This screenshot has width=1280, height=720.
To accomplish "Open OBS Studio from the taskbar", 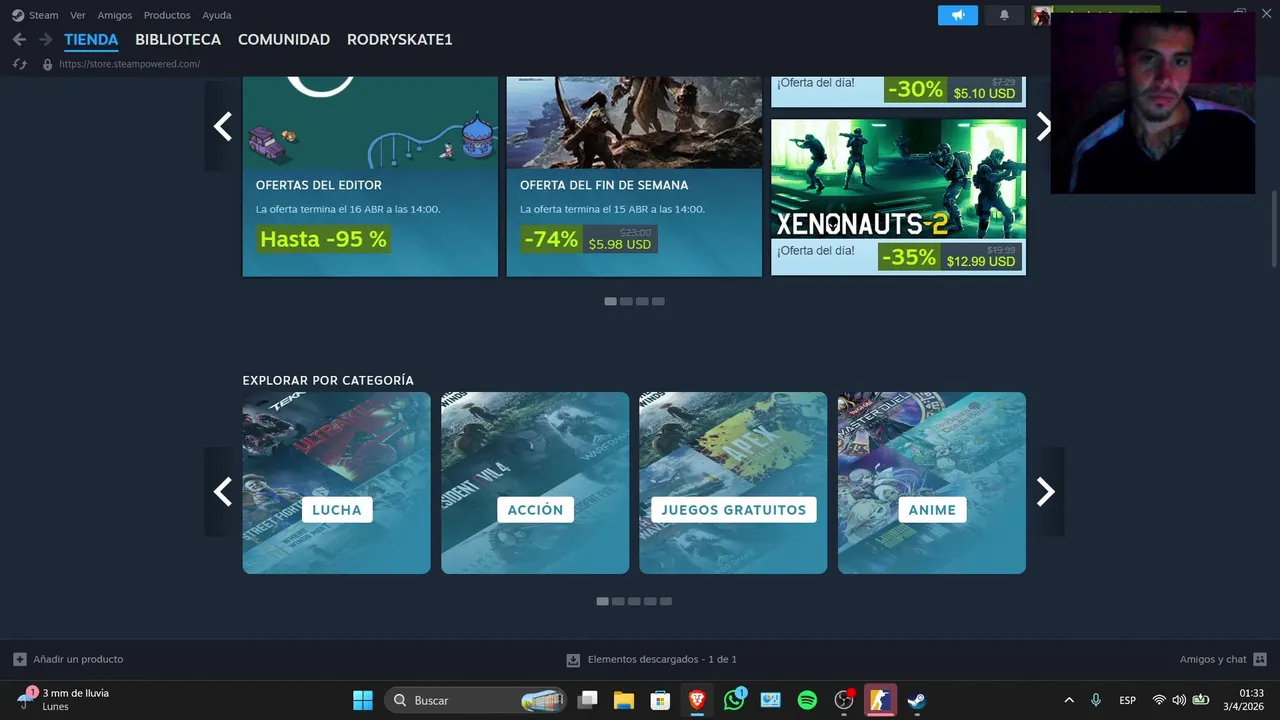I will 844,700.
